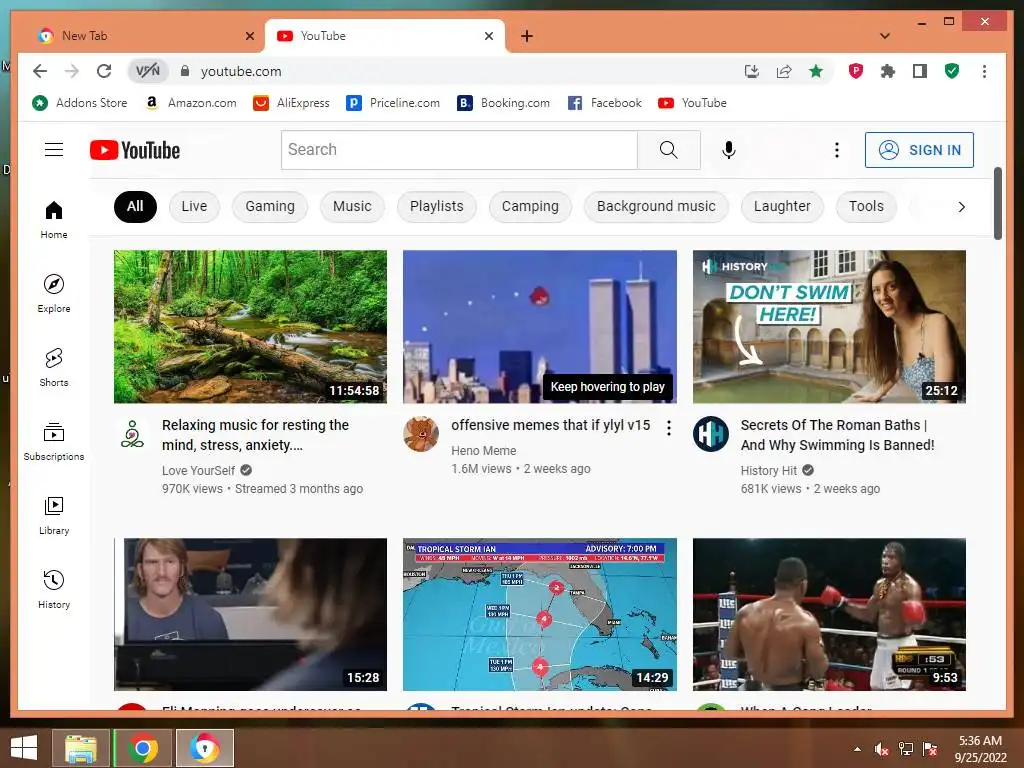Select the All filter chip
The width and height of the screenshot is (1024, 768).
click(x=135, y=206)
